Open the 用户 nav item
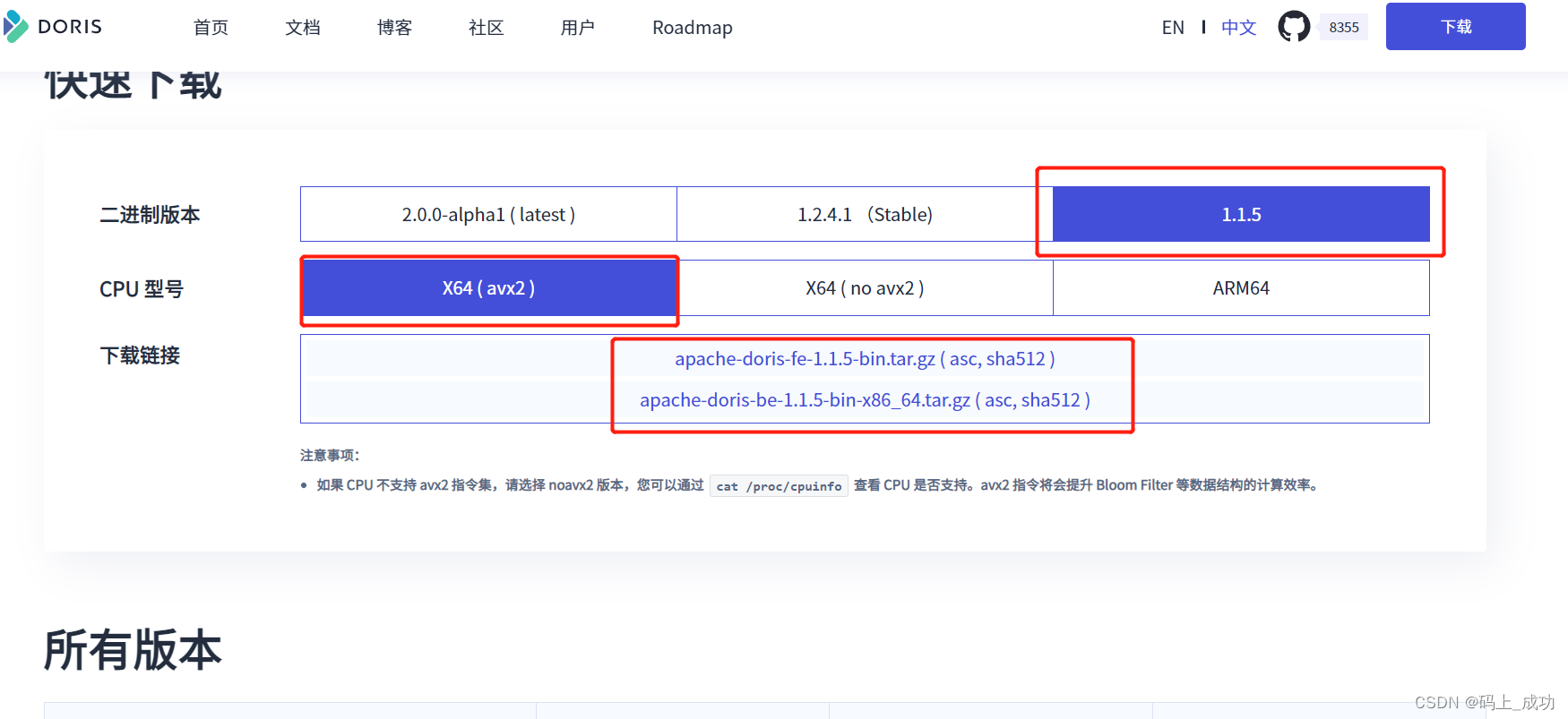The height and width of the screenshot is (719, 1568). [578, 28]
